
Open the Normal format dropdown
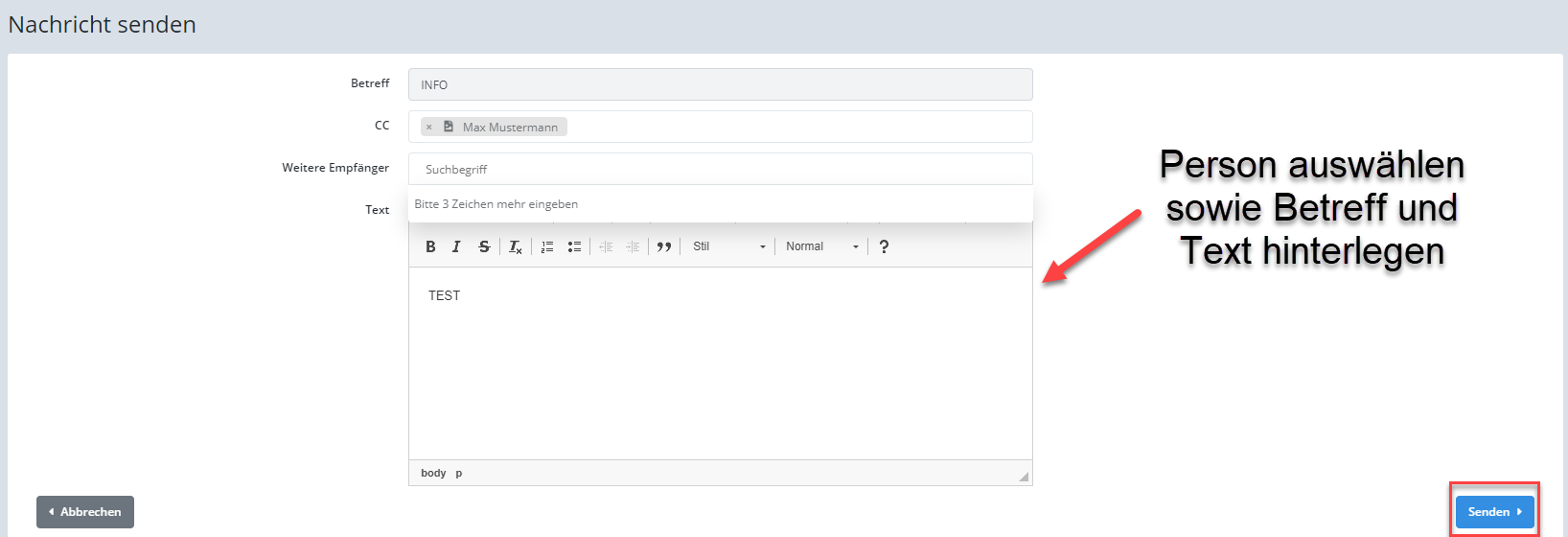coord(822,246)
